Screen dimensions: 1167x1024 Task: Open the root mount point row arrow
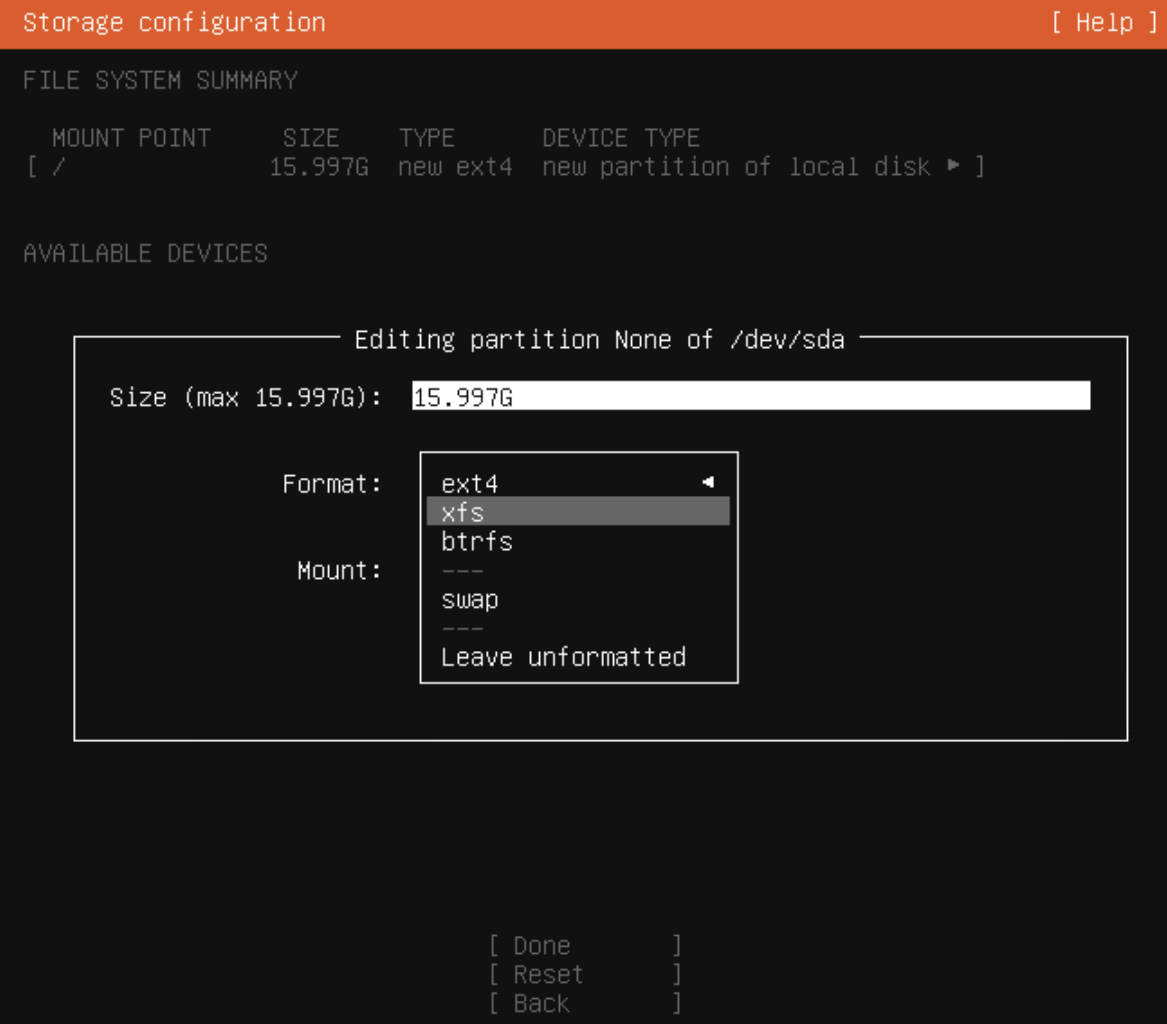tap(953, 165)
